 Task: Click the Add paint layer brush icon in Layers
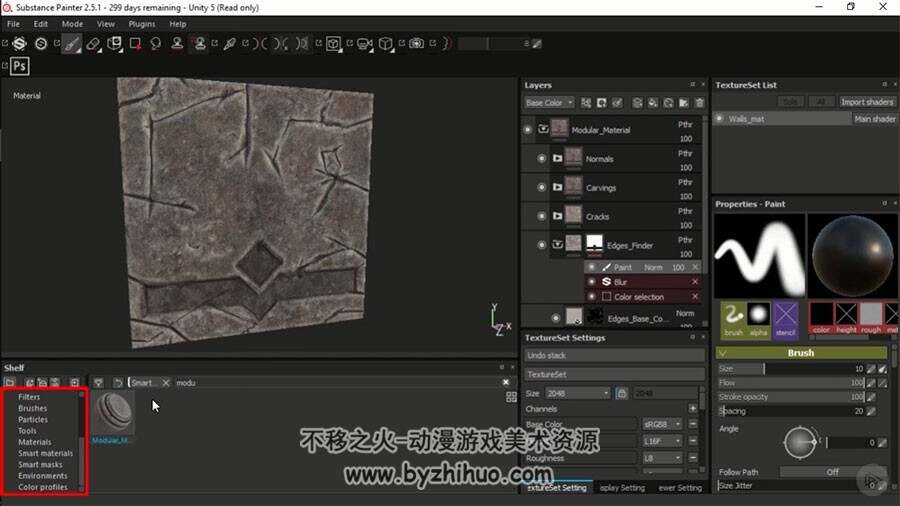coord(617,103)
